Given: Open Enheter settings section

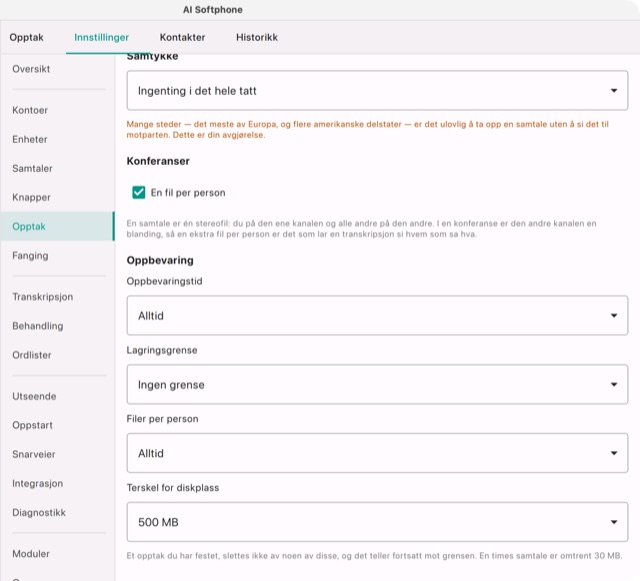Looking at the screenshot, I should coord(58,139).
